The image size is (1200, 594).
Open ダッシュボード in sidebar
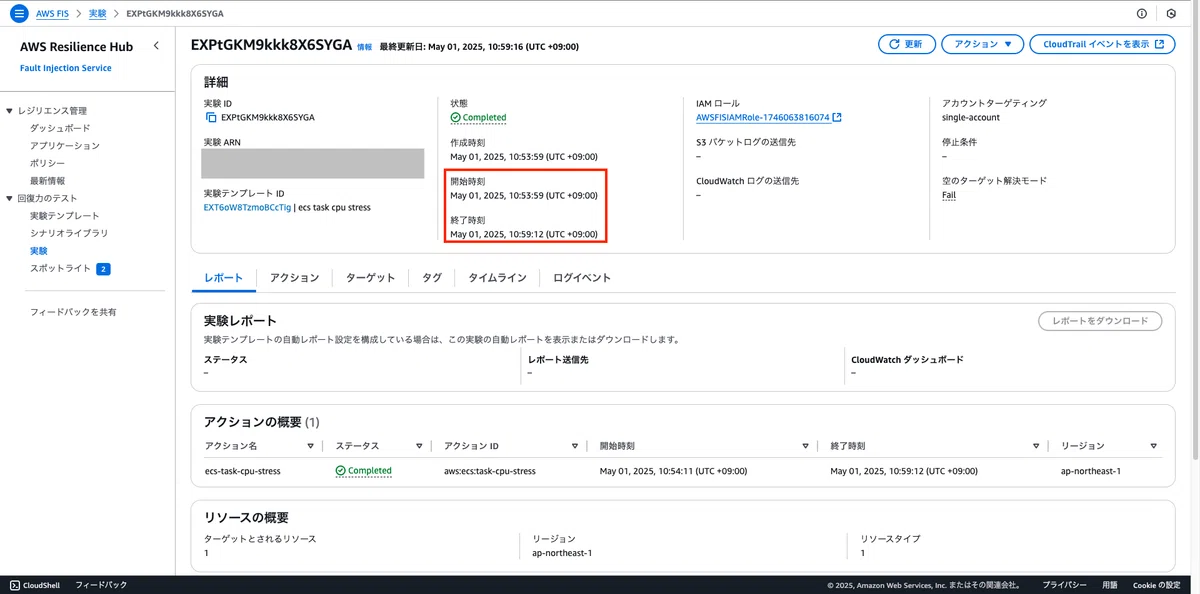click(60, 128)
